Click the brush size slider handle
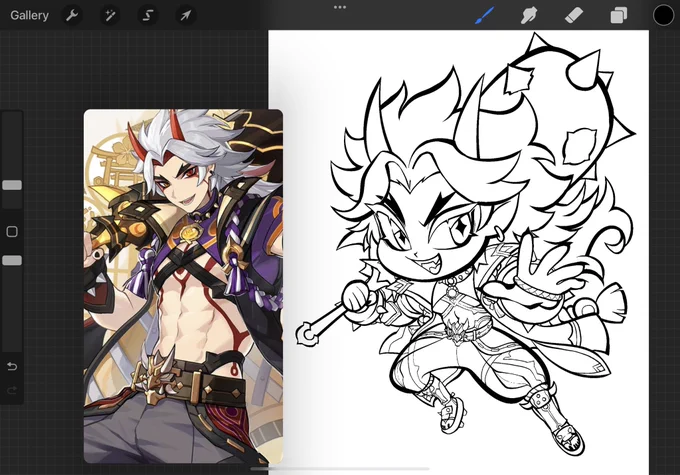 coord(12,185)
